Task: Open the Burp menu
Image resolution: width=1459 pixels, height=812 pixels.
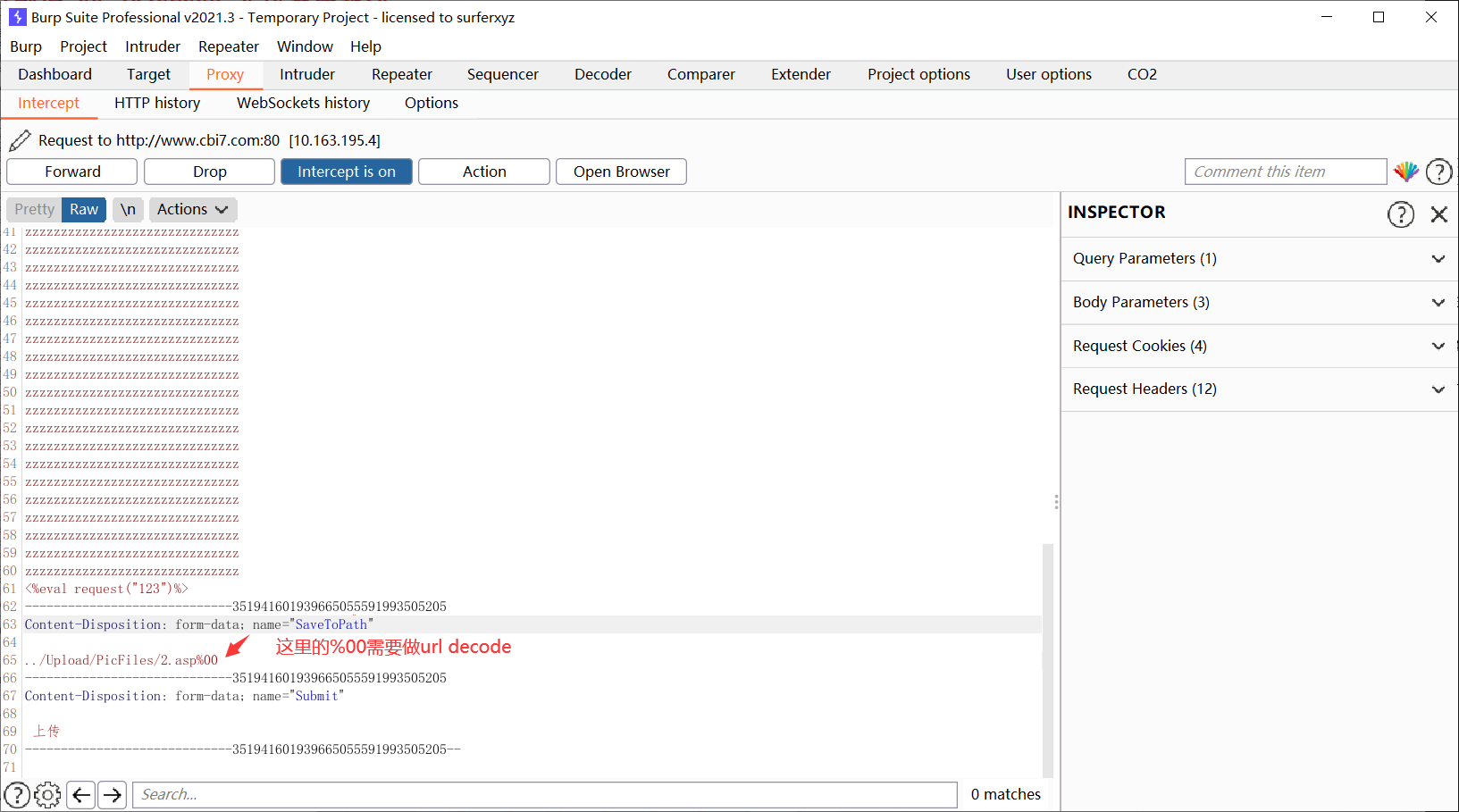Action: coord(26,46)
